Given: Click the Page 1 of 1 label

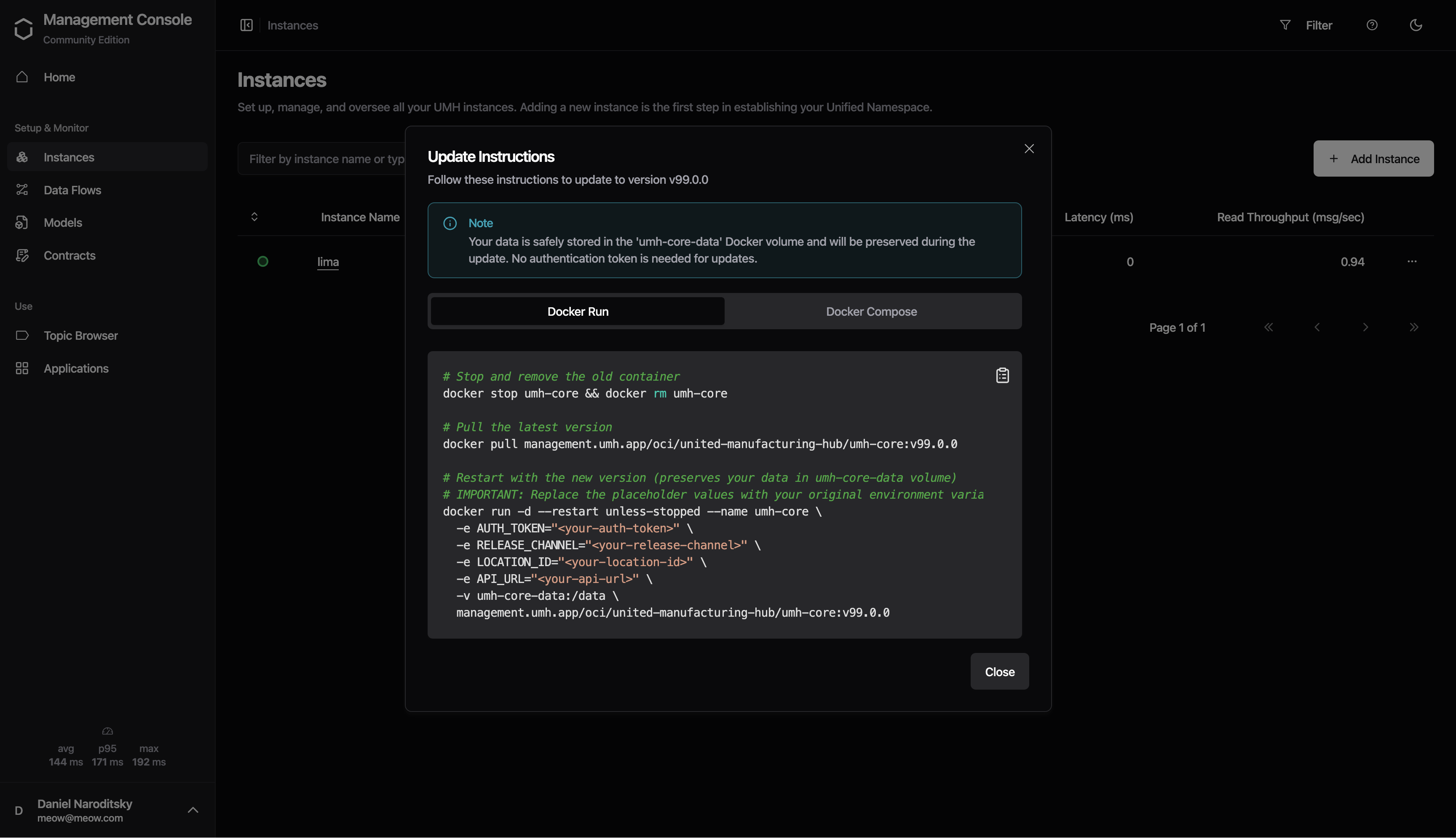Looking at the screenshot, I should pyautogui.click(x=1177, y=328).
